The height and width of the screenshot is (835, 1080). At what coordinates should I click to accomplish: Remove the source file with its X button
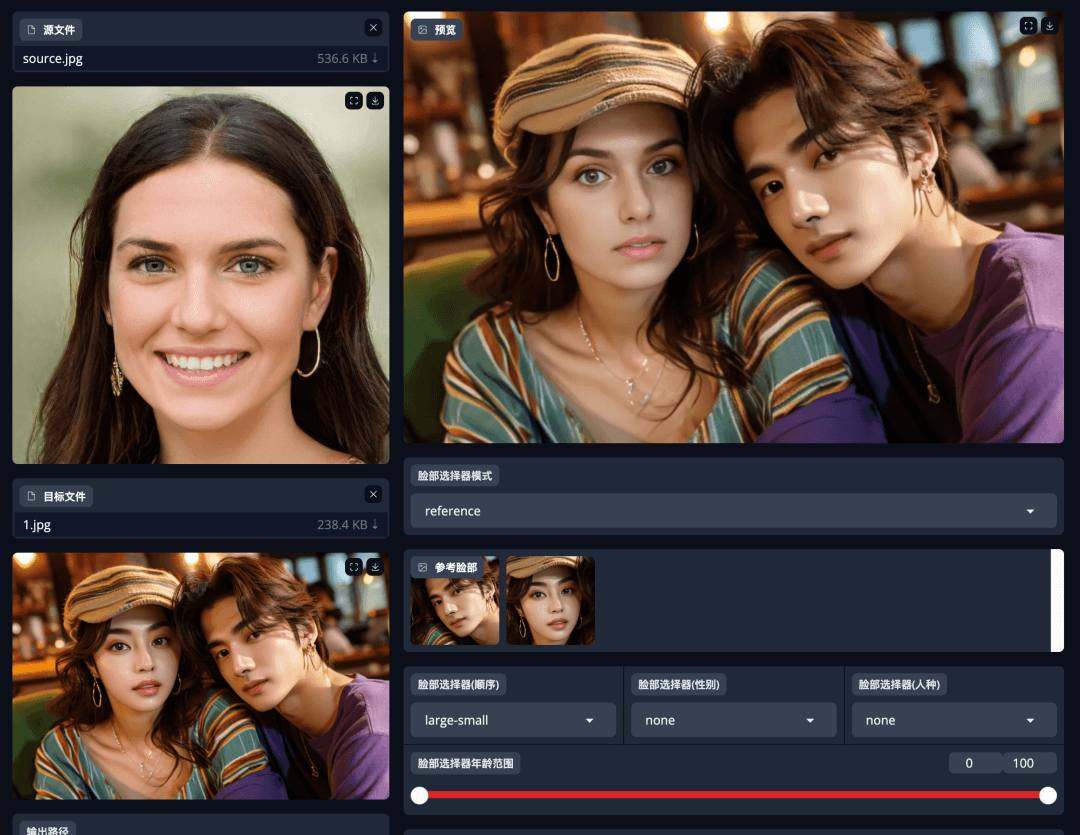(x=373, y=28)
